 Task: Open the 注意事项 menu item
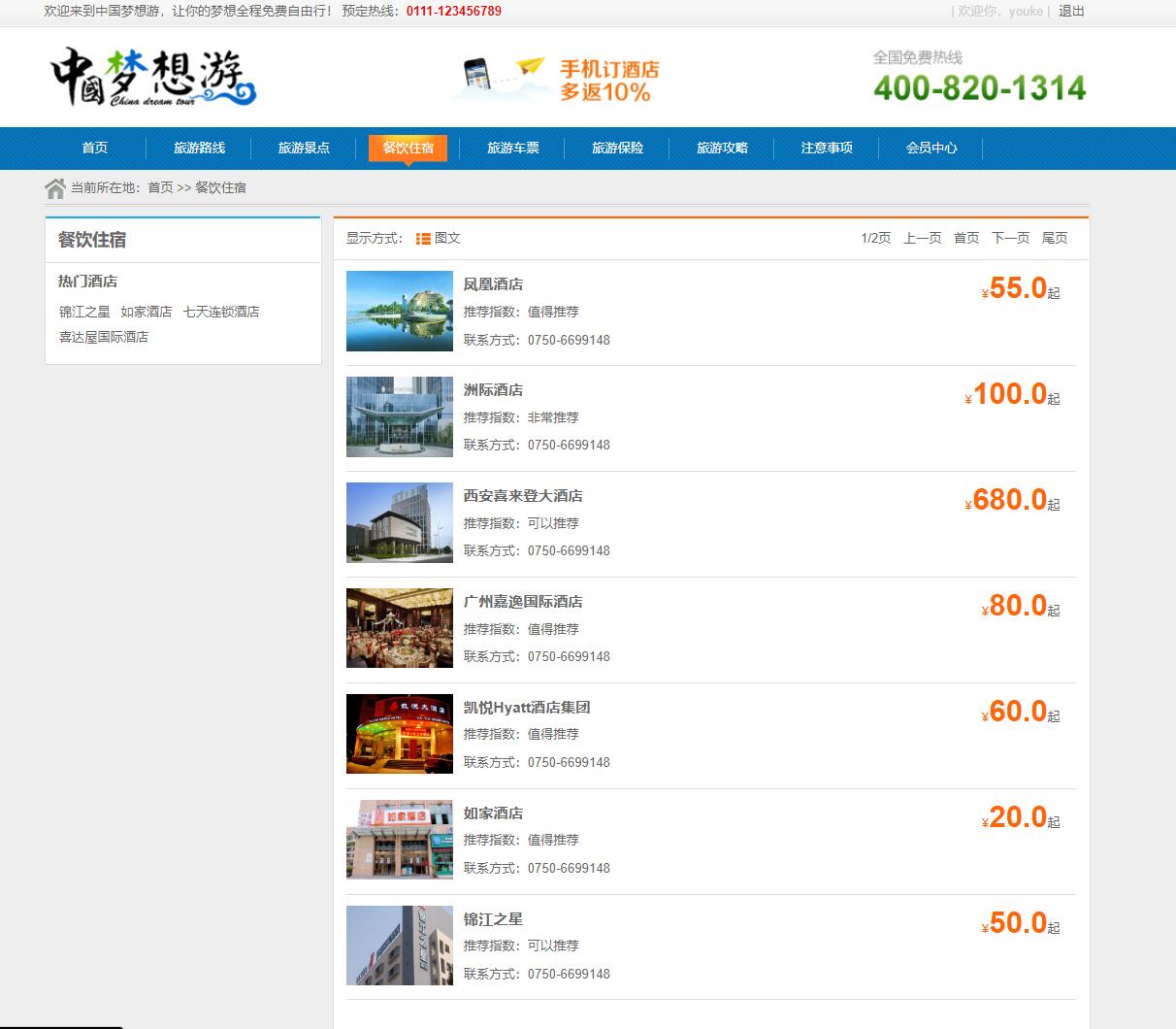tap(827, 148)
